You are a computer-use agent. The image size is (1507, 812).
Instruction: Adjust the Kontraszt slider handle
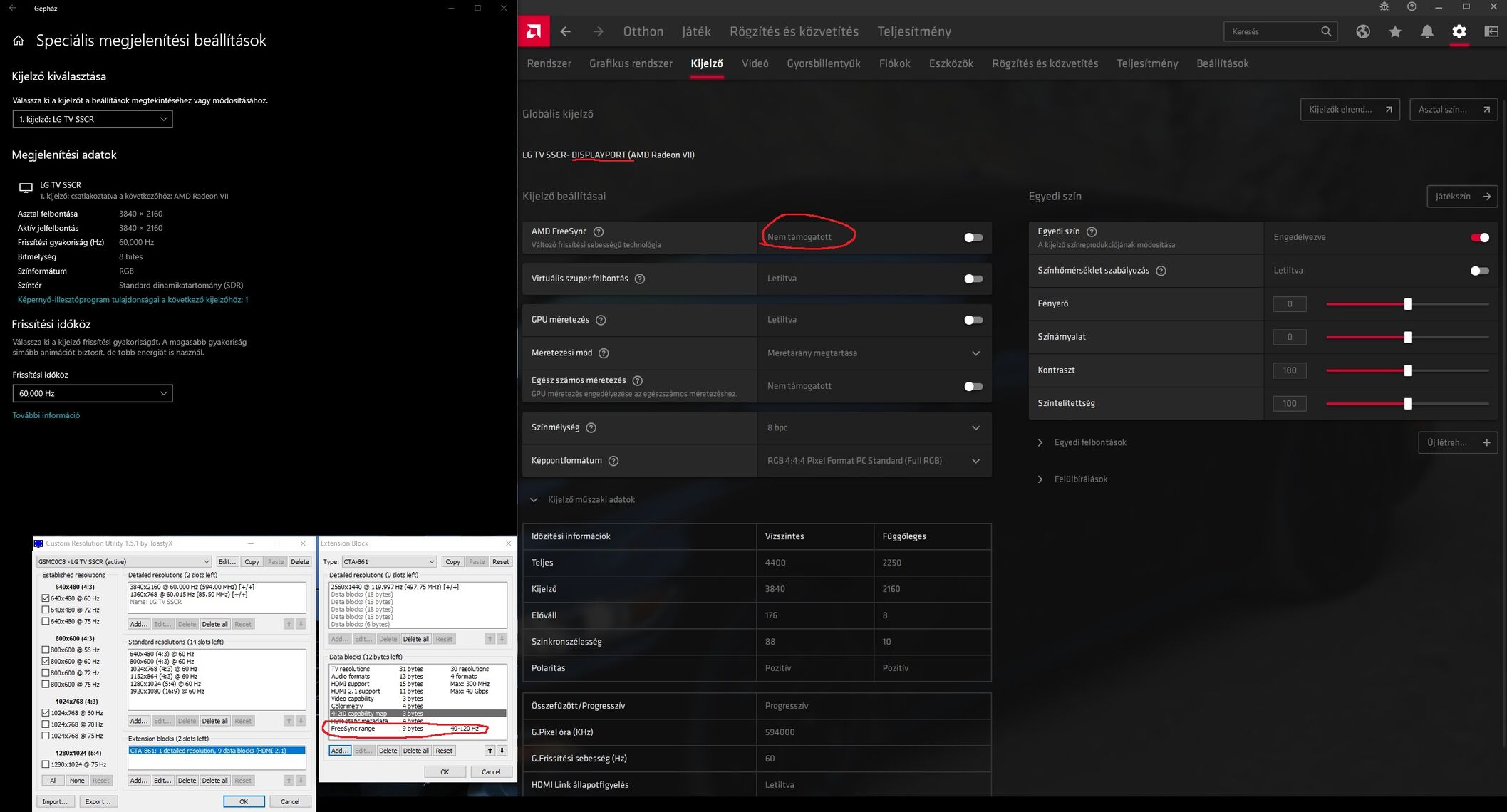1407,370
